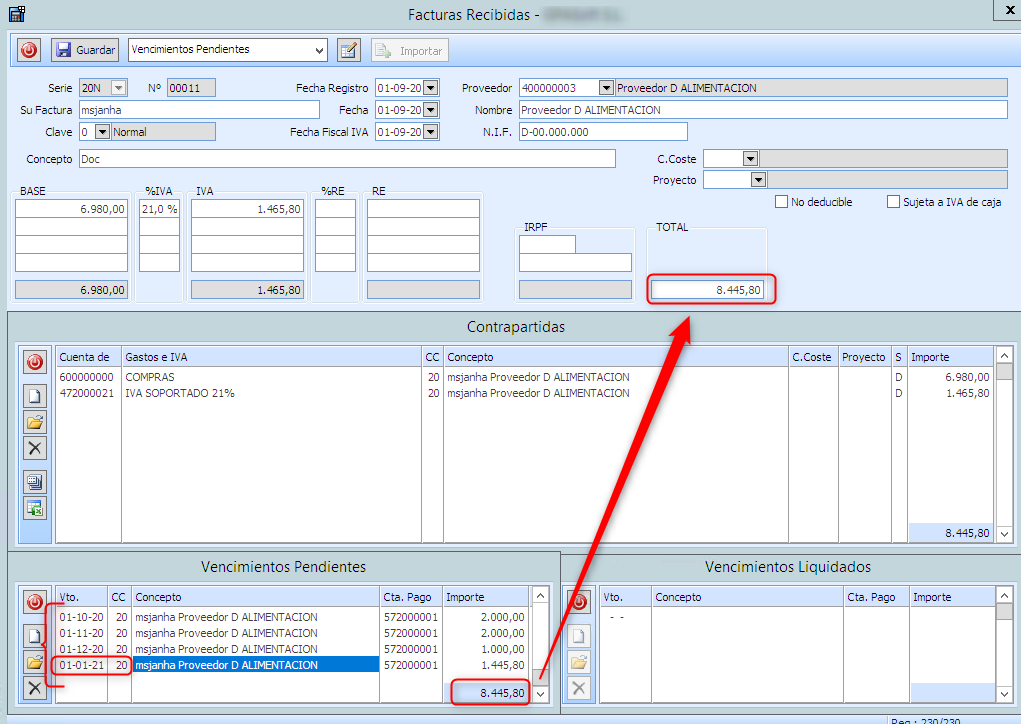
Task: Expand the C.Coste dropdown
Action: 750,158
